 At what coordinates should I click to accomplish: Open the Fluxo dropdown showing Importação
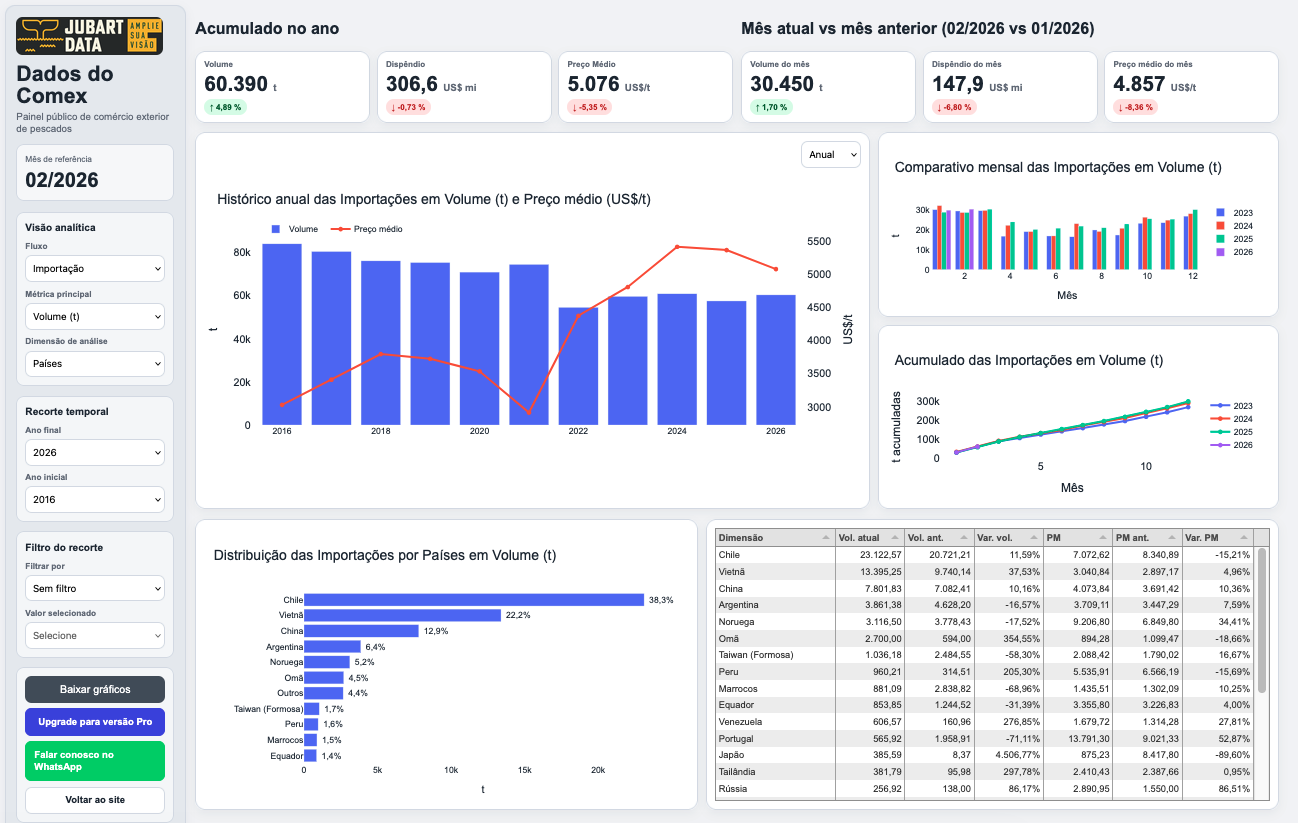click(95, 269)
